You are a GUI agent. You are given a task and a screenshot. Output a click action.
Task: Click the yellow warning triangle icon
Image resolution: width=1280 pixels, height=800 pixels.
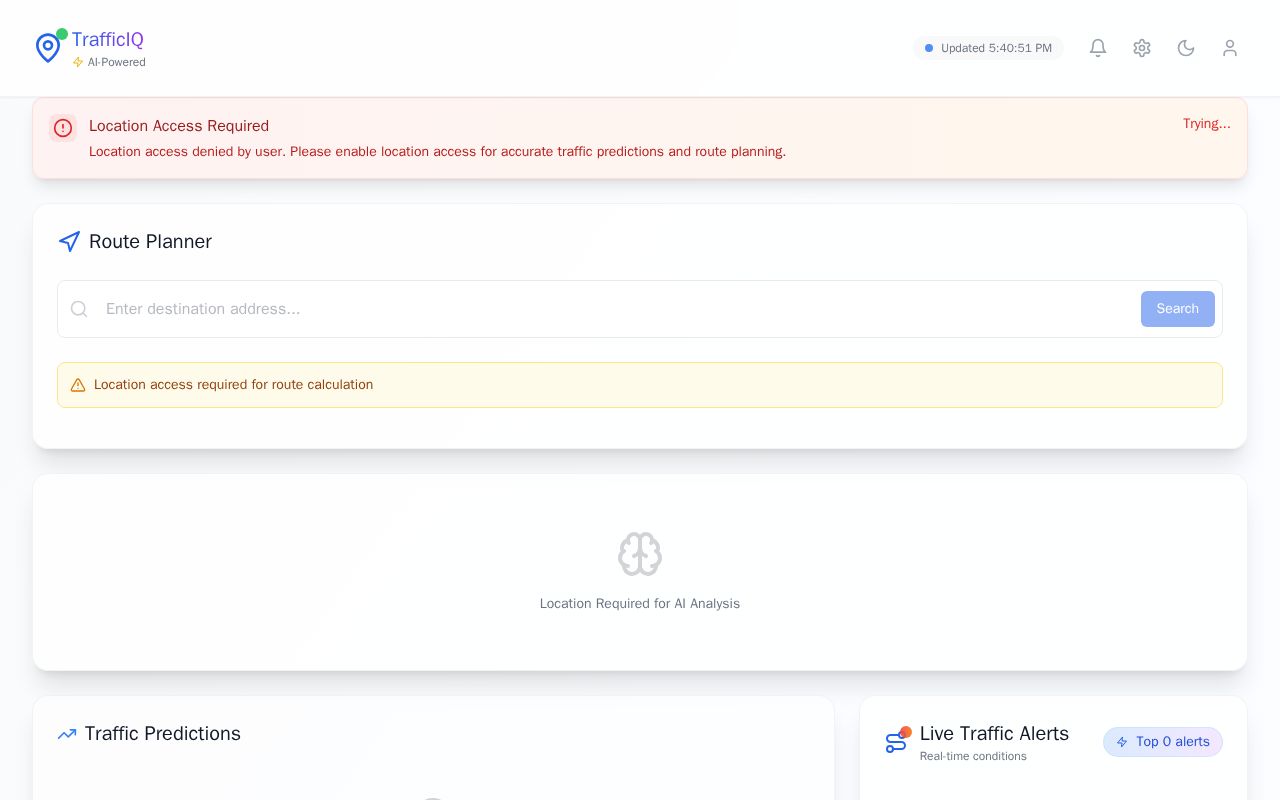78,385
